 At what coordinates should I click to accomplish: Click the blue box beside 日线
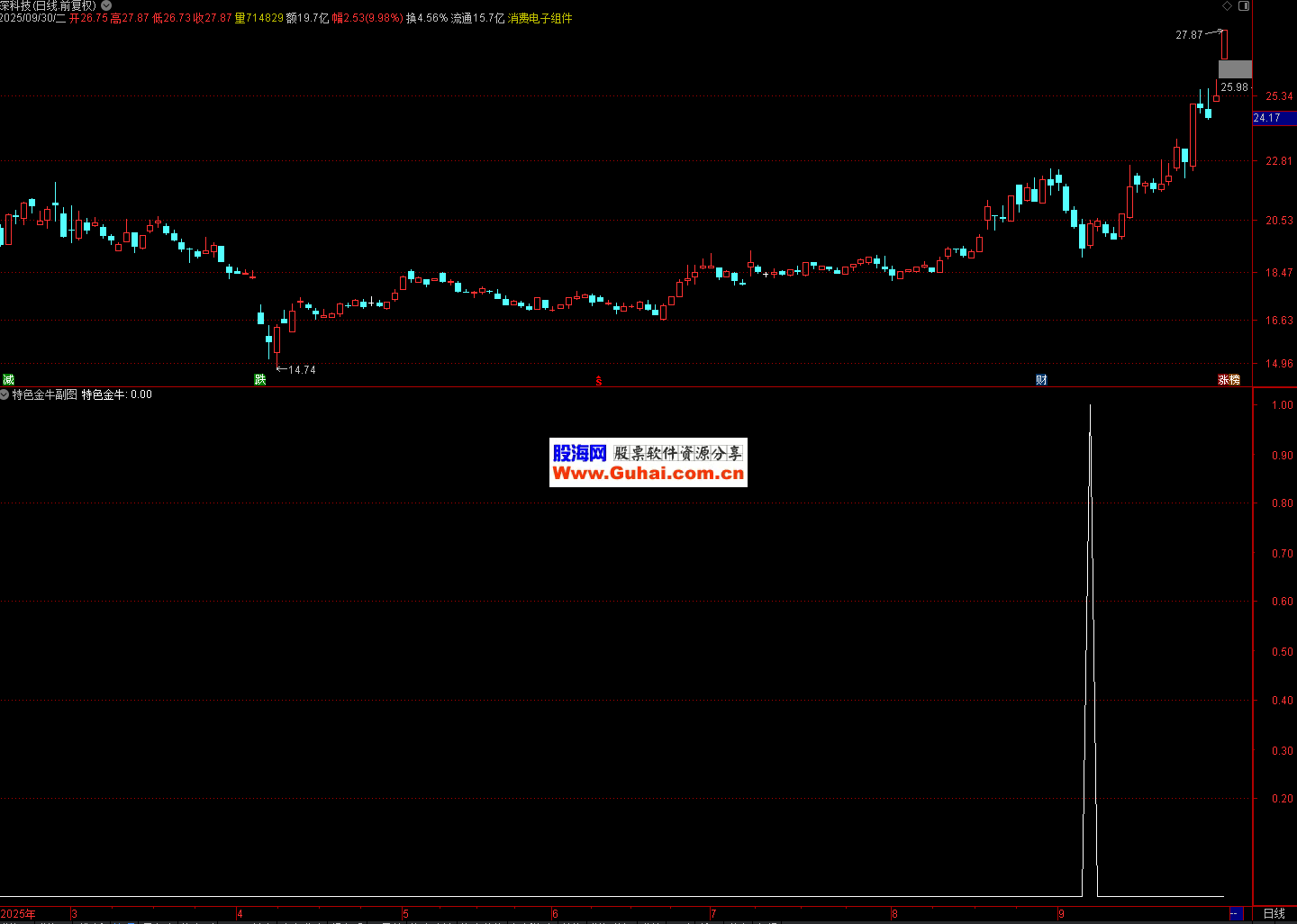coord(1235,913)
